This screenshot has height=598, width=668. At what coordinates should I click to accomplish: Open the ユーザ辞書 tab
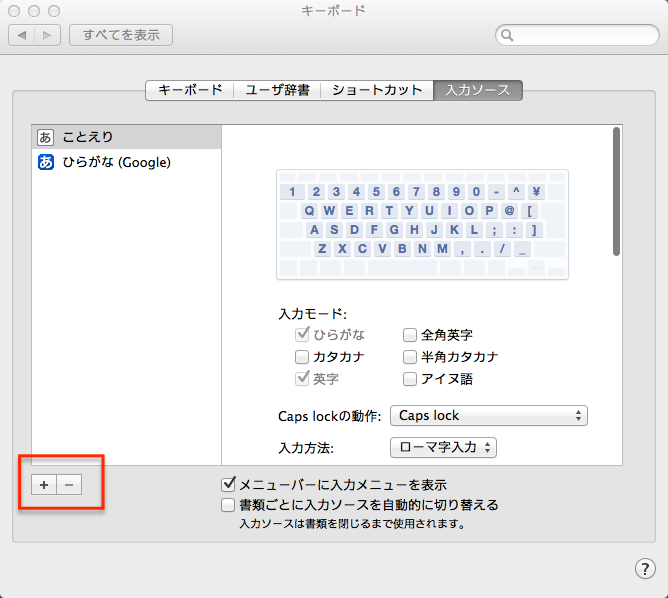279,90
